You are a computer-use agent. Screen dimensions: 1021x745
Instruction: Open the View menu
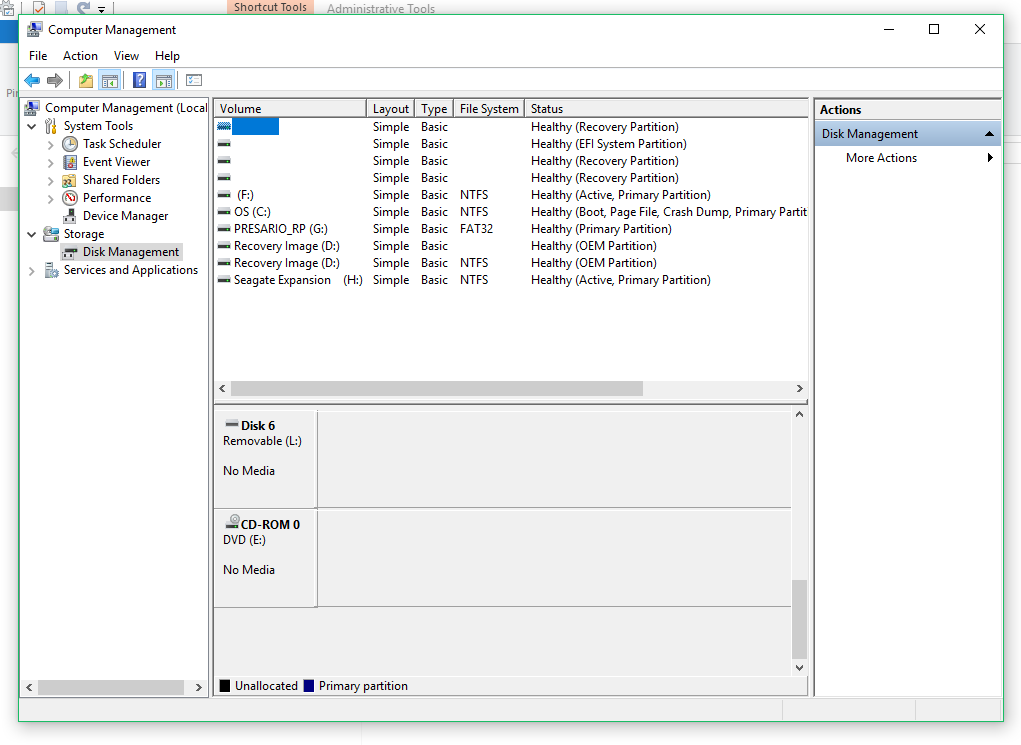point(126,56)
